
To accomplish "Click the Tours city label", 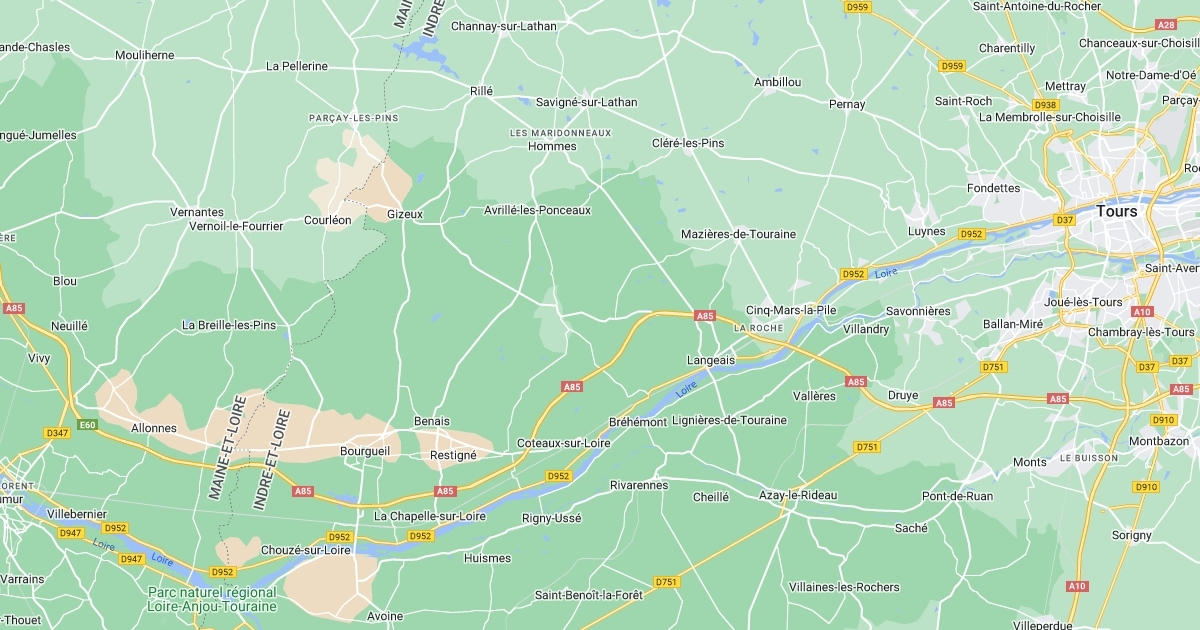I will 1117,211.
